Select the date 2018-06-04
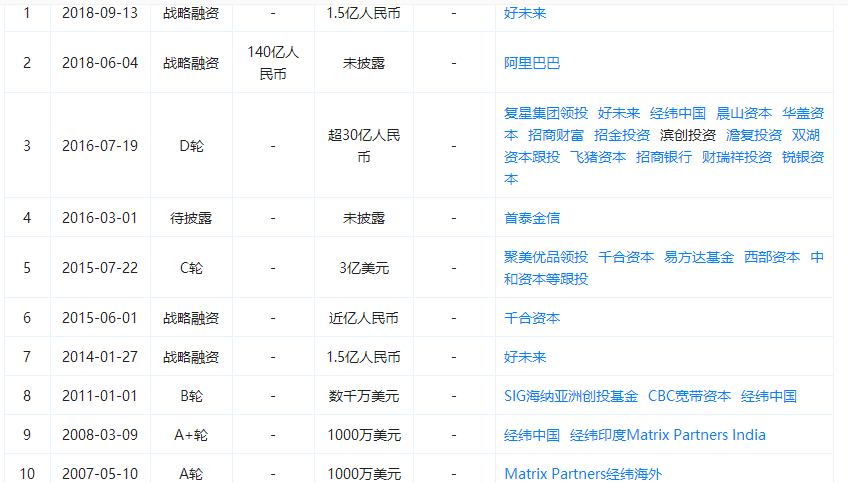Viewport: 848px width, 483px height. pyautogui.click(x=100, y=63)
